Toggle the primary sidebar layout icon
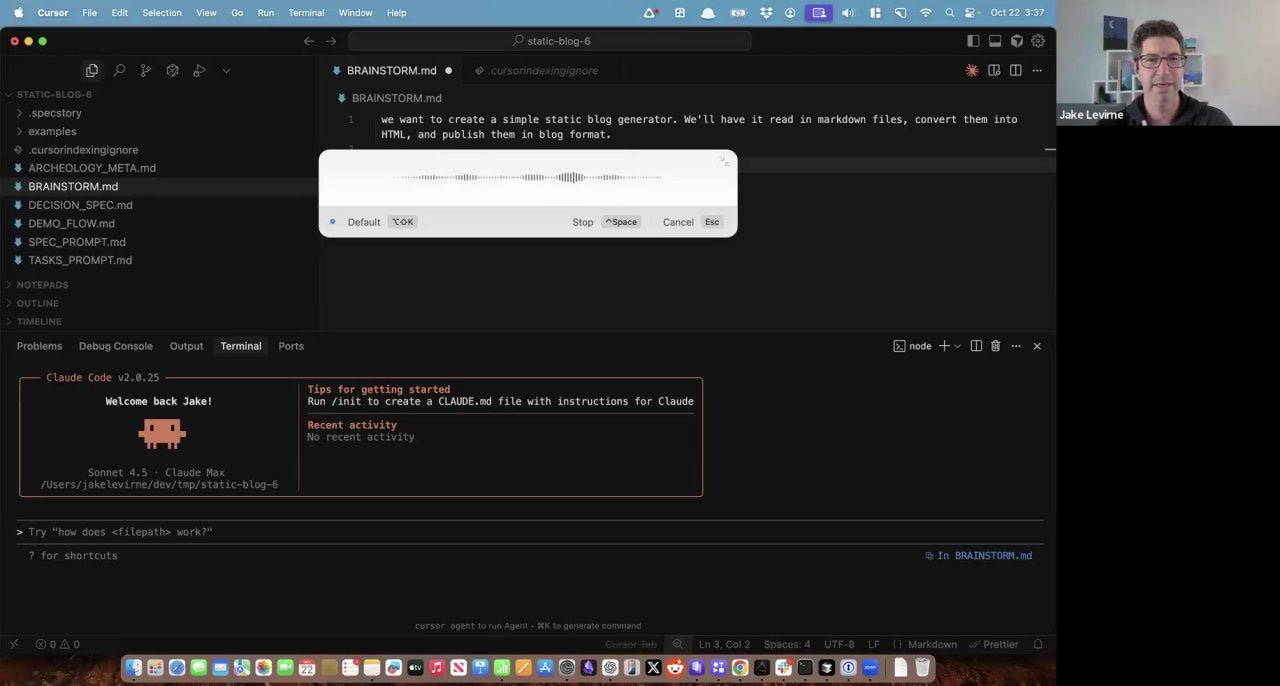 (x=973, y=41)
